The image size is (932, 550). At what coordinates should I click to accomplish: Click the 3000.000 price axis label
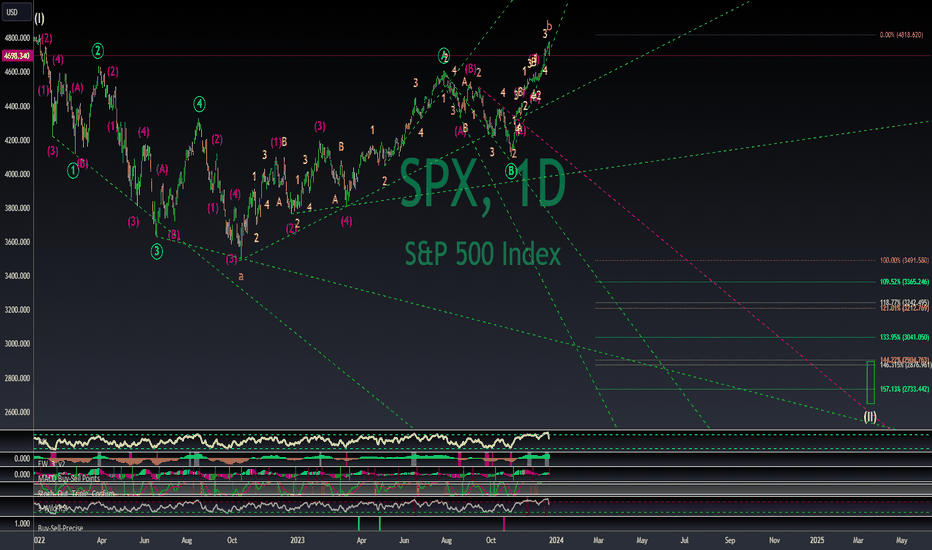[x=17, y=344]
